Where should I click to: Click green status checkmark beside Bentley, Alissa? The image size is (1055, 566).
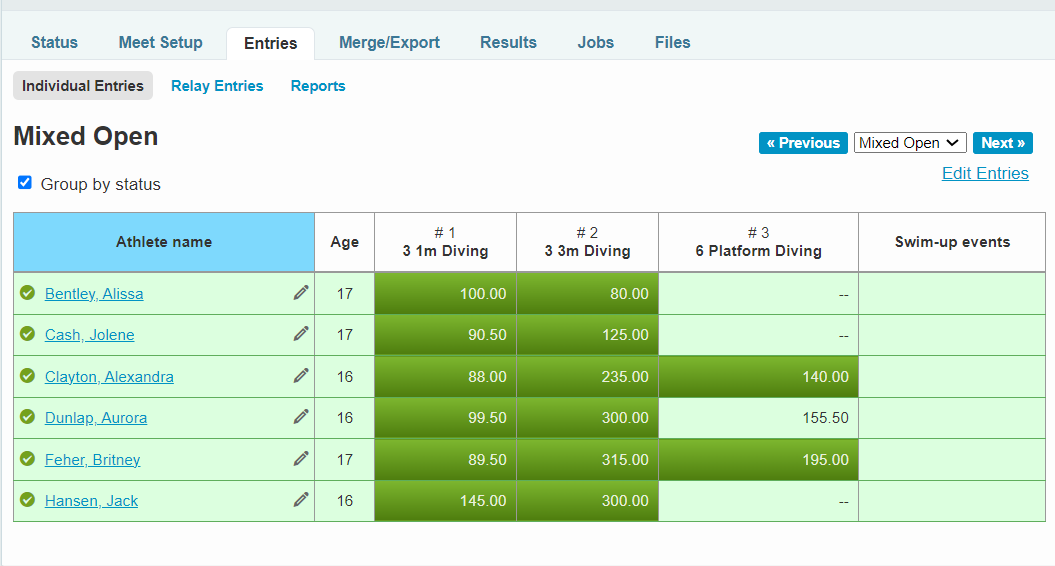(x=28, y=293)
